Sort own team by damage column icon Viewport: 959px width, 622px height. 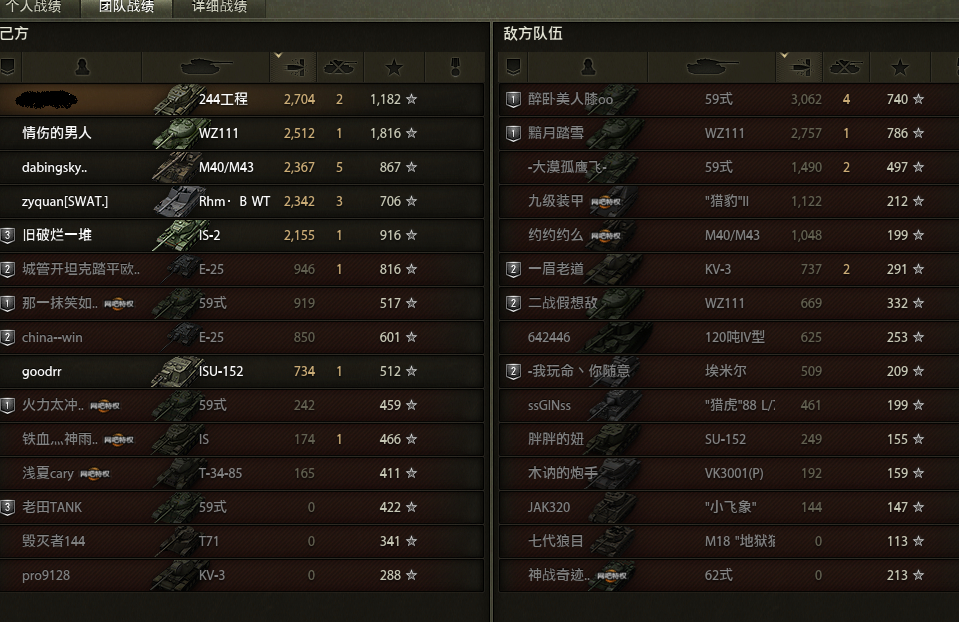click(294, 67)
